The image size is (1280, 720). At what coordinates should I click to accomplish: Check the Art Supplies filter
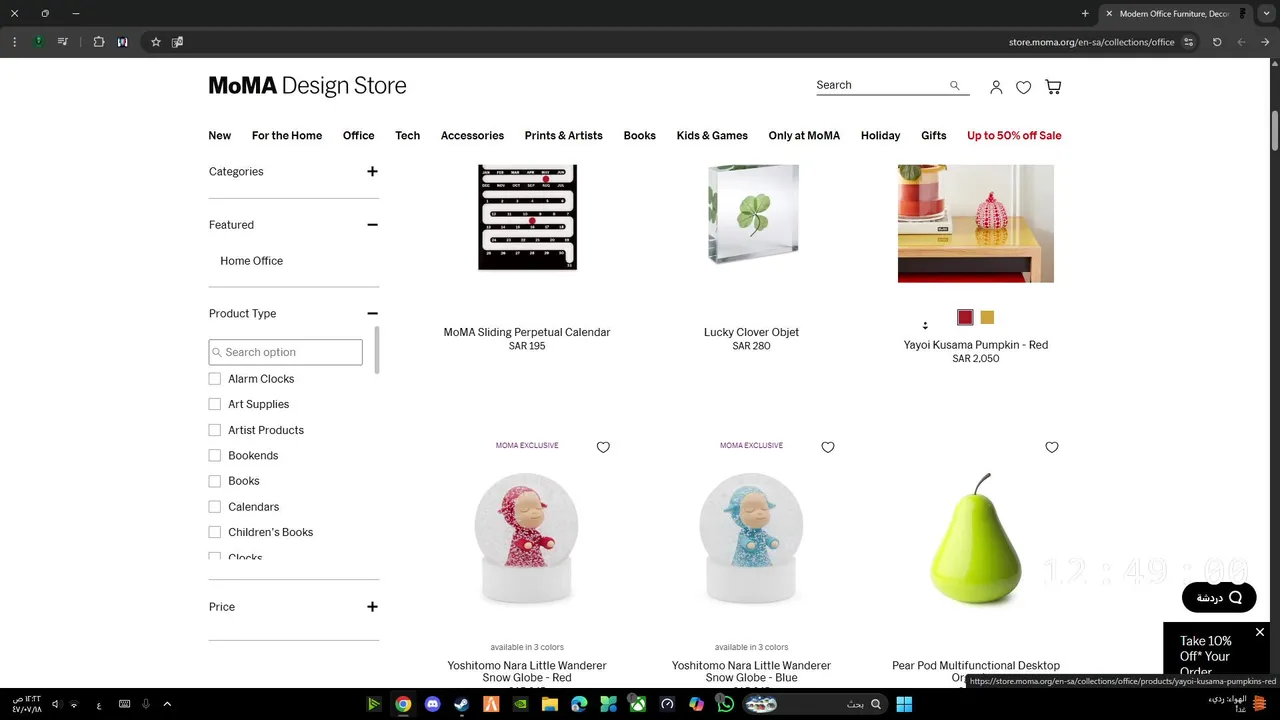pyautogui.click(x=214, y=404)
